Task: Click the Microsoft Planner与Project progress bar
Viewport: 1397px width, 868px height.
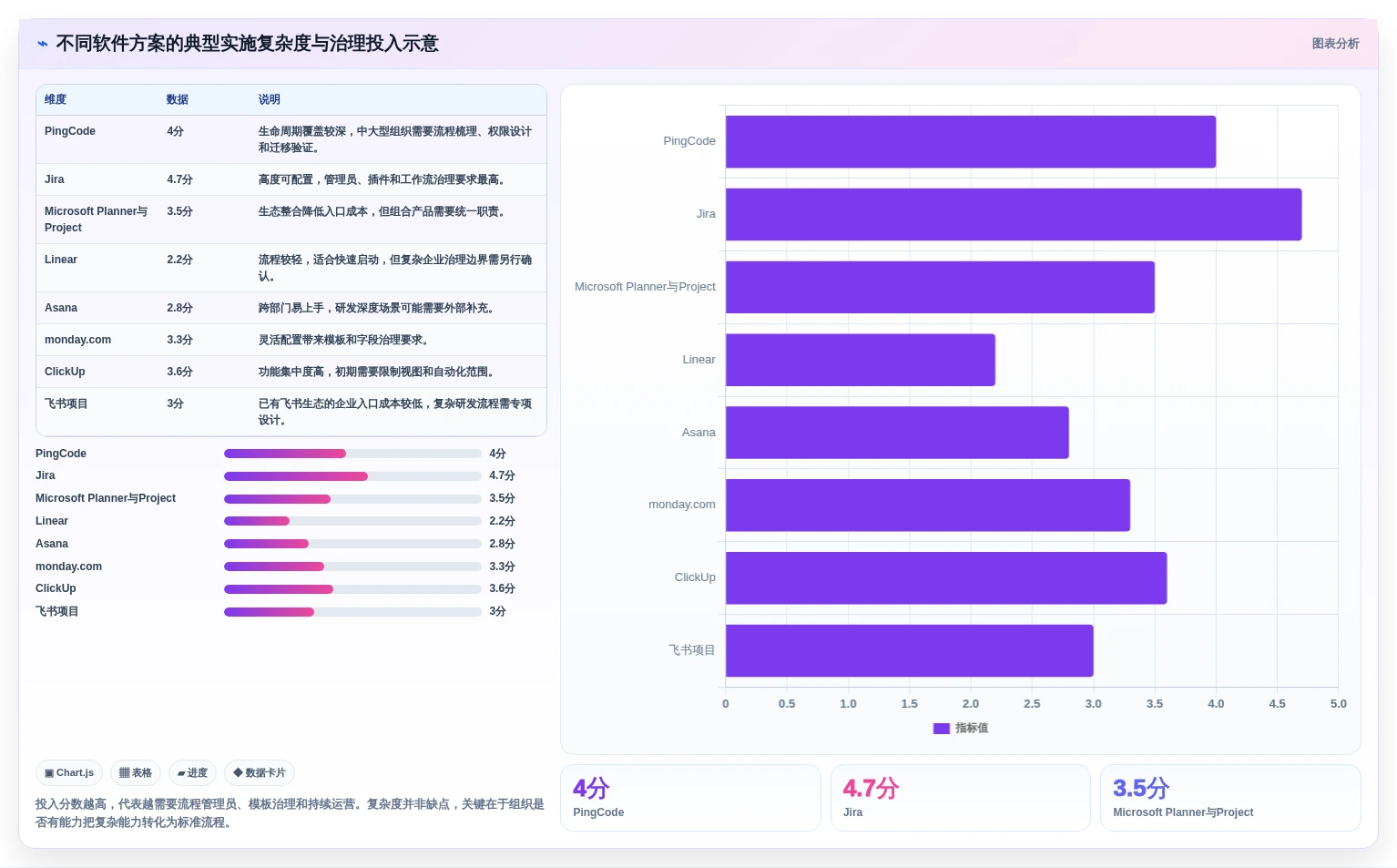Action: pos(352,498)
